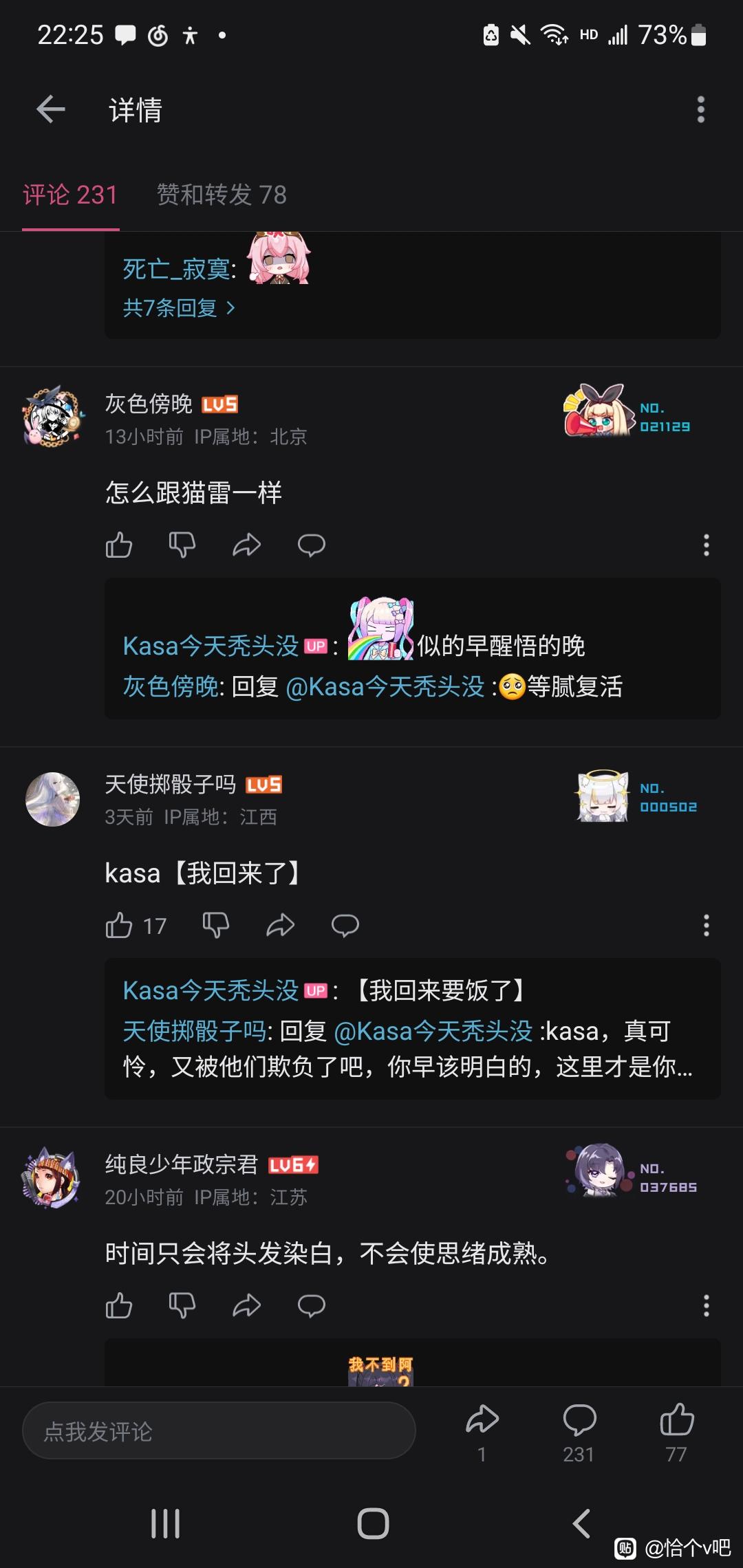Dislike 灰色傍晚's comment with thumbs-down
Screen dimensions: 743x1568
(x=182, y=545)
